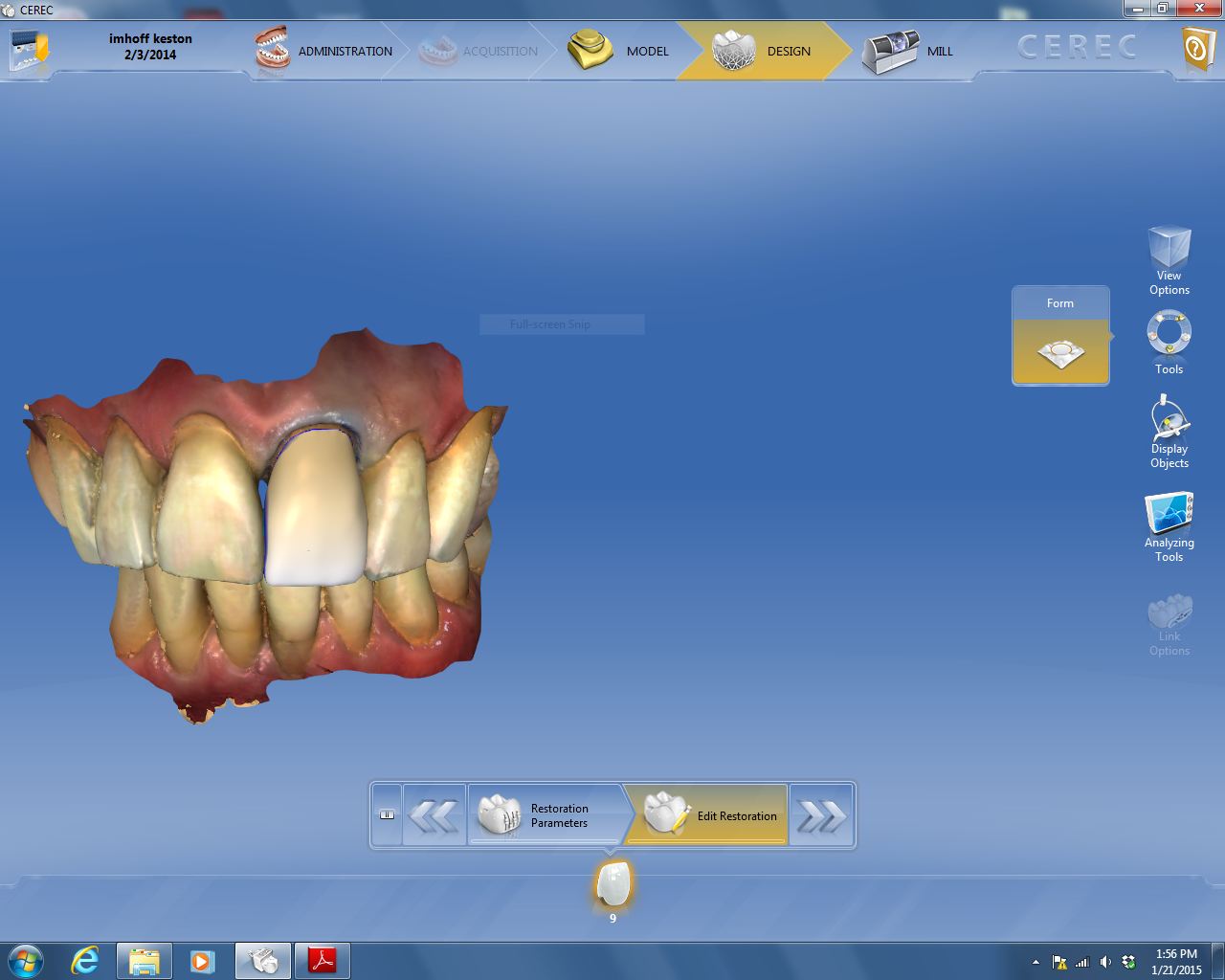Click the CEREC help book icon
The height and width of the screenshot is (980, 1225).
click(1197, 49)
